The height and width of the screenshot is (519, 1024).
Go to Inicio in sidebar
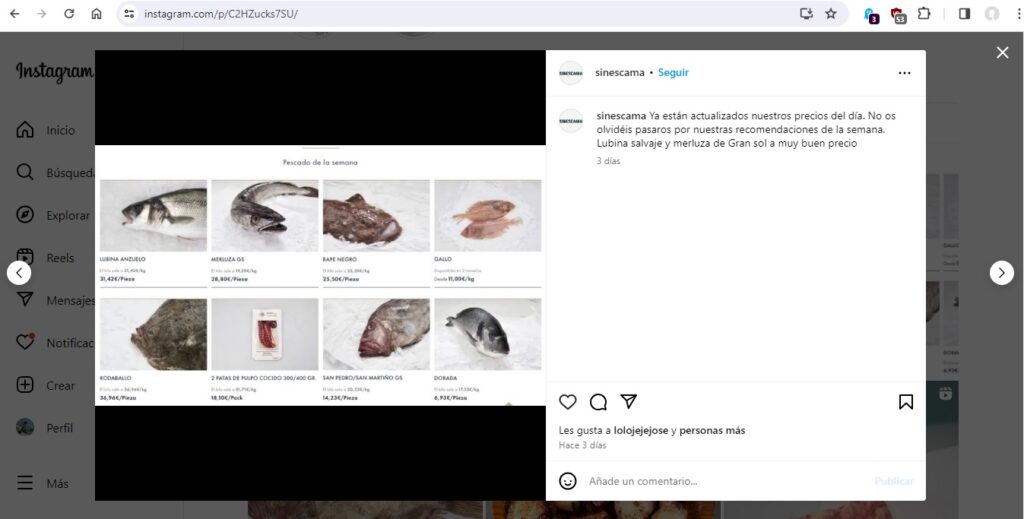[x=46, y=130]
